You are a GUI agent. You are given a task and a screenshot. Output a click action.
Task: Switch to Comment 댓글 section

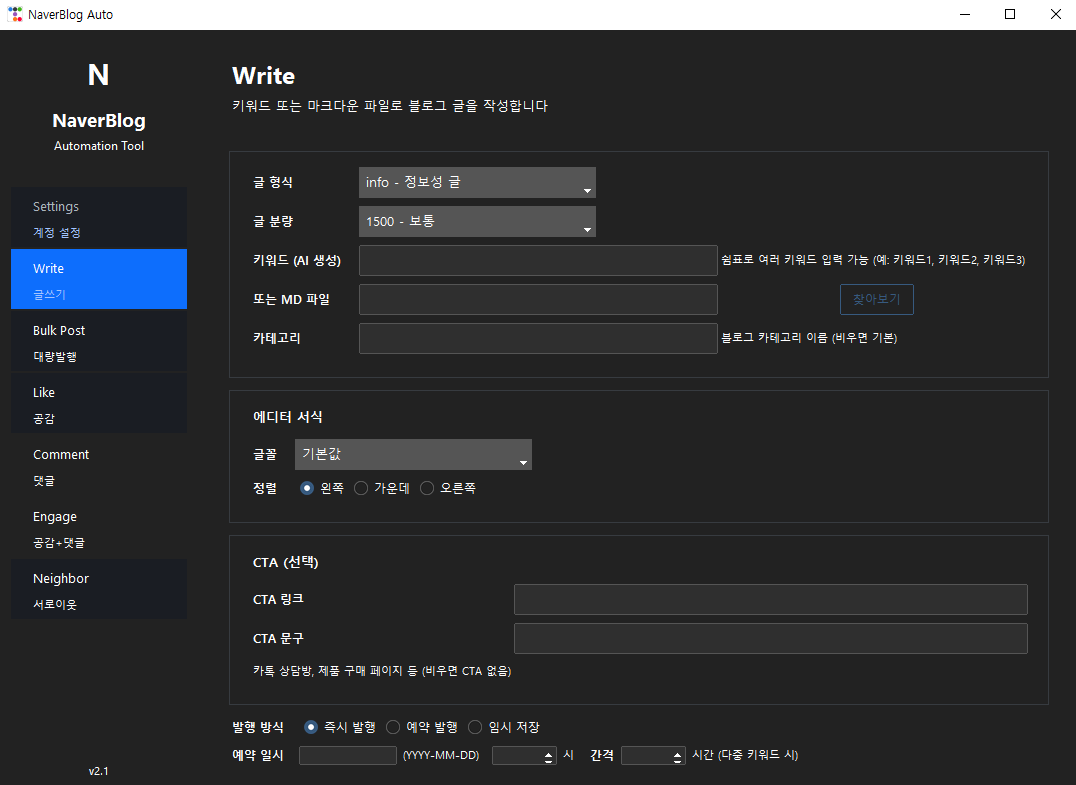point(99,466)
